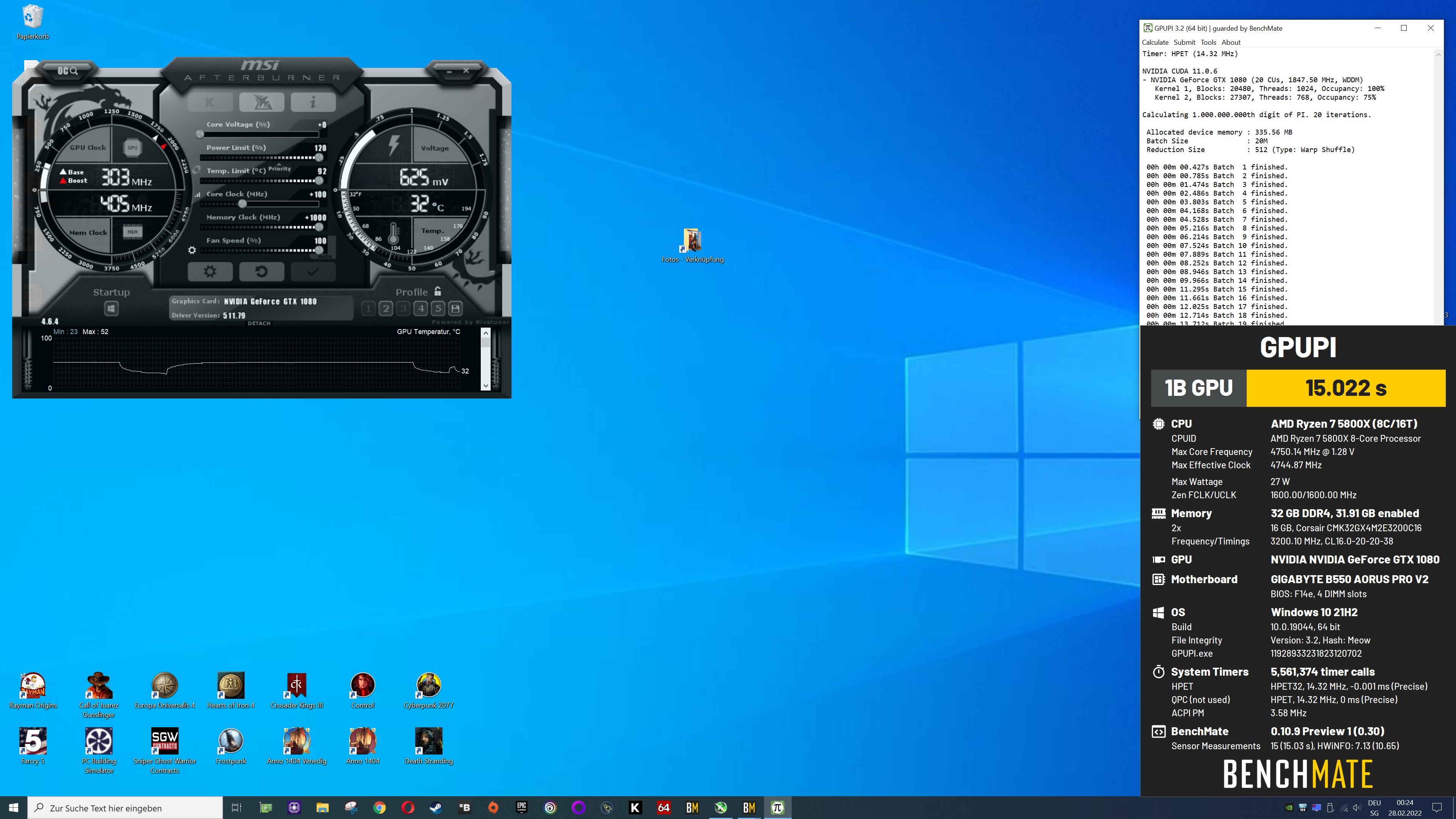Screen dimensions: 1456x819
Task: Open the Papierkorb recycle bin icon
Action: pyautogui.click(x=33, y=23)
